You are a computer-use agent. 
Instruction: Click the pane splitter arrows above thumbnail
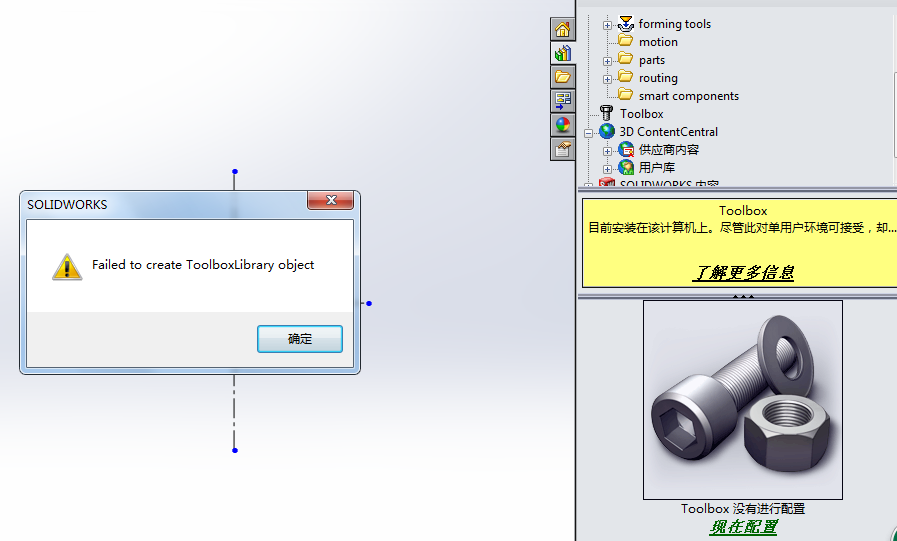pos(743,297)
